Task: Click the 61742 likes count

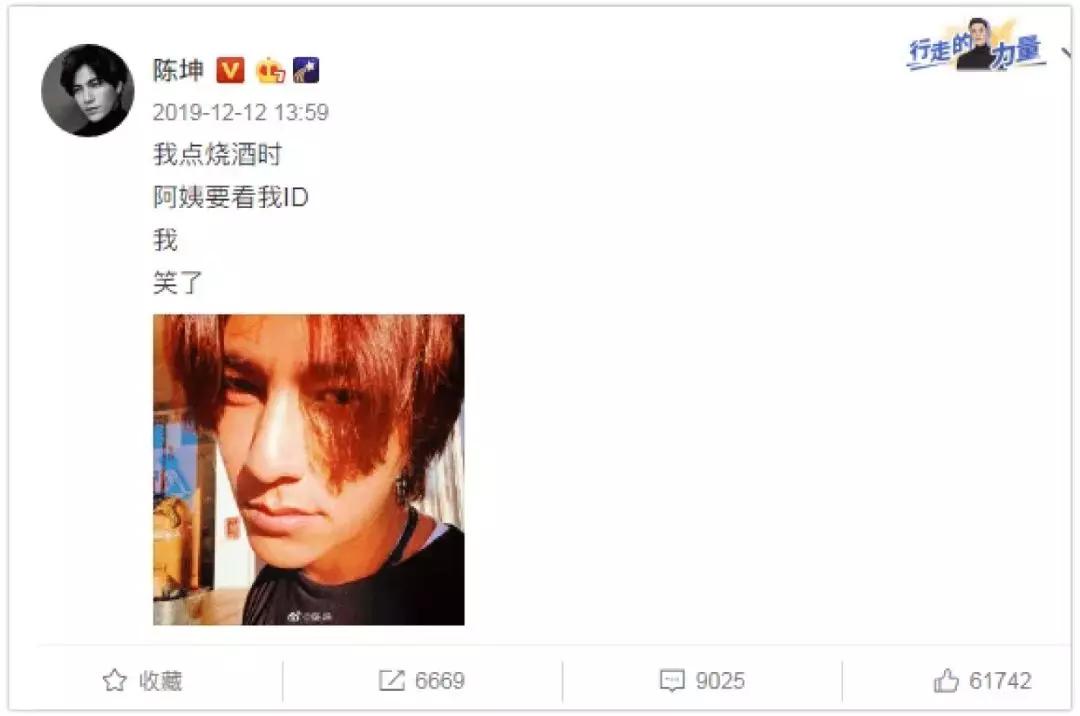Action: 1000,680
